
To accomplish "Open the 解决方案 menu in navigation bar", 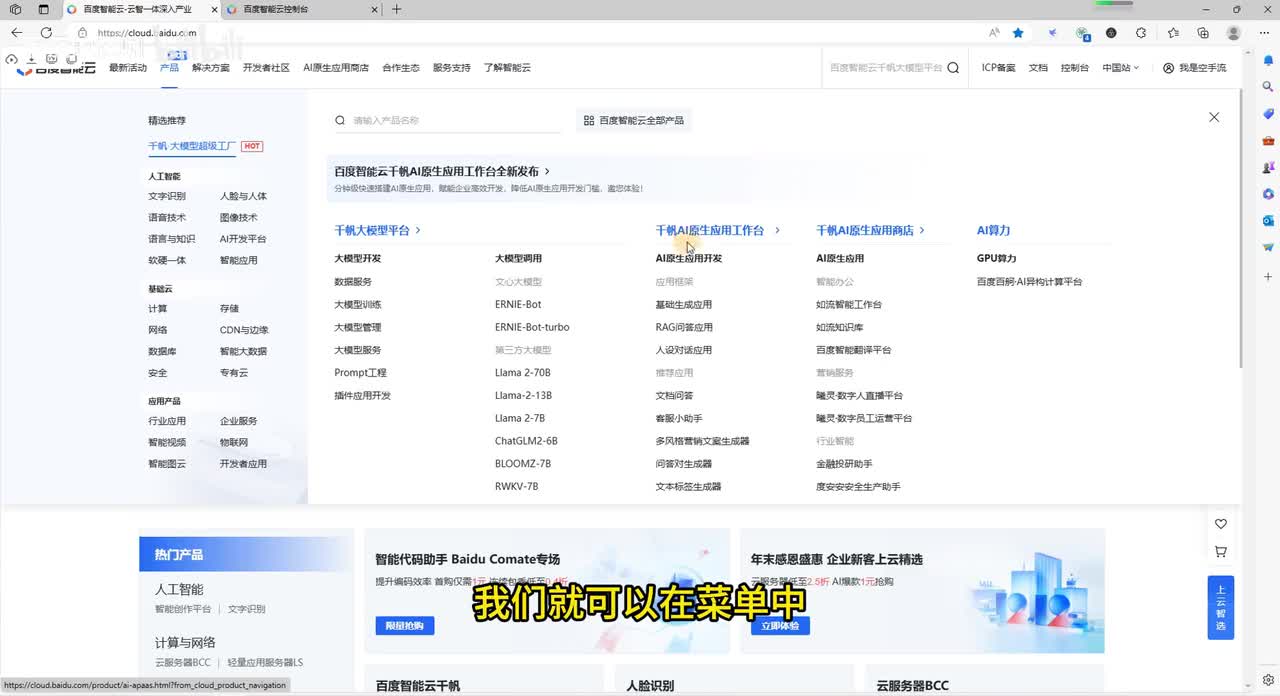I will [210, 68].
